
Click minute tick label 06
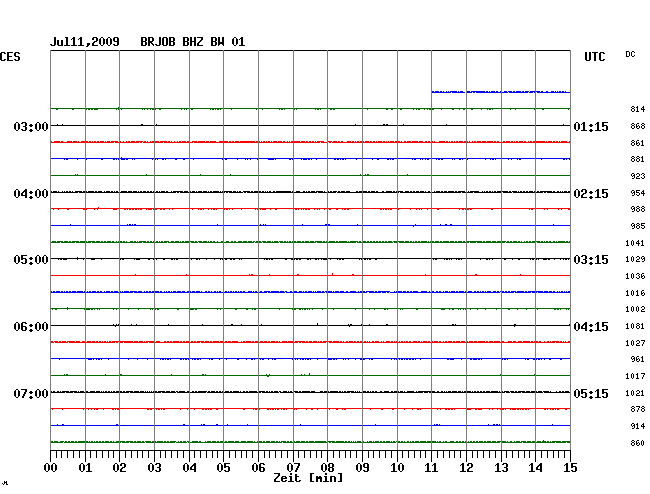tap(258, 468)
